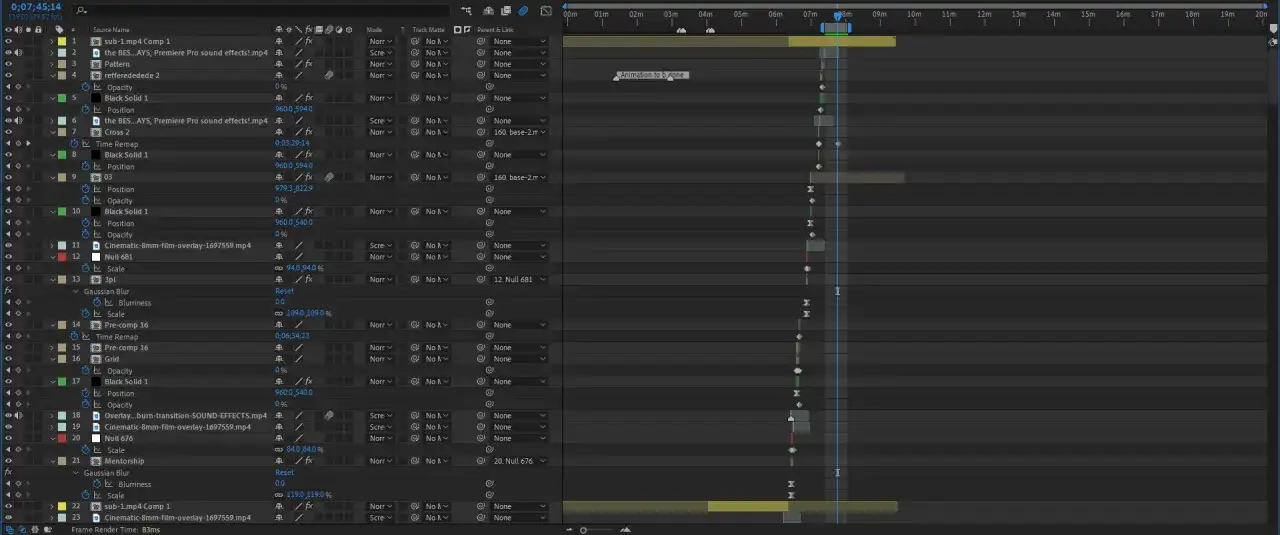The height and width of the screenshot is (535, 1280).
Task: Open Track Matte dropdown for Pattern layer
Action: [x=438, y=64]
